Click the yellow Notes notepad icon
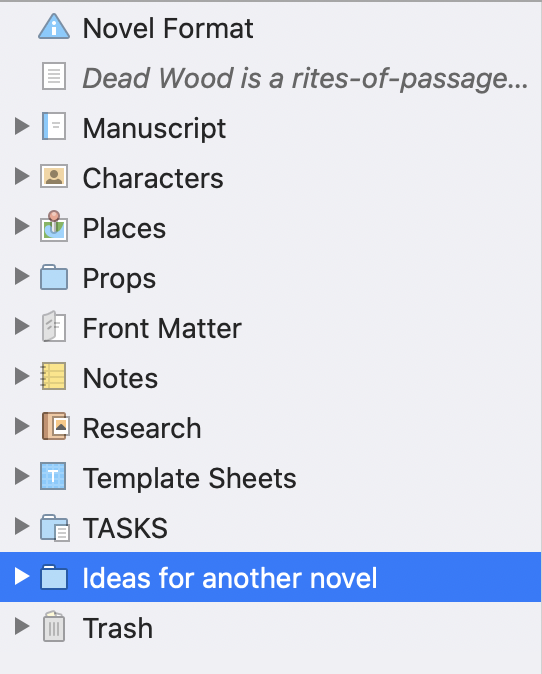The image size is (542, 674). pos(53,376)
